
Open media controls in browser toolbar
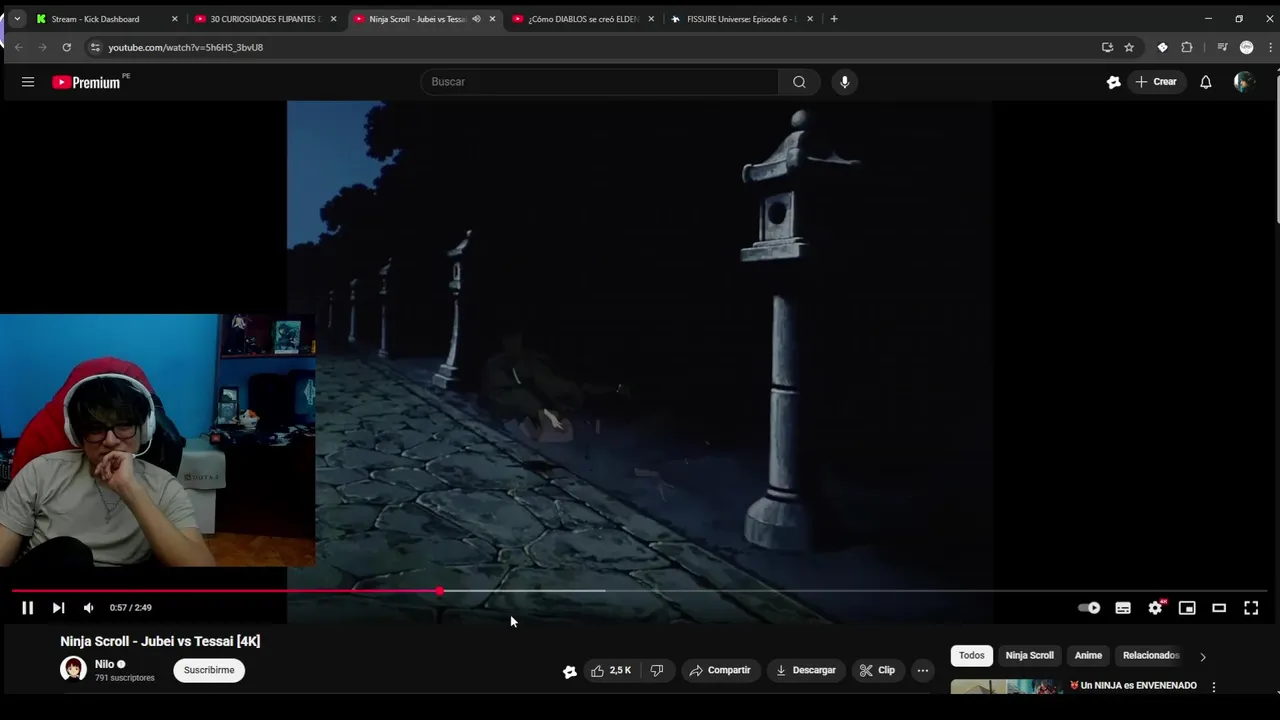tap(1222, 47)
